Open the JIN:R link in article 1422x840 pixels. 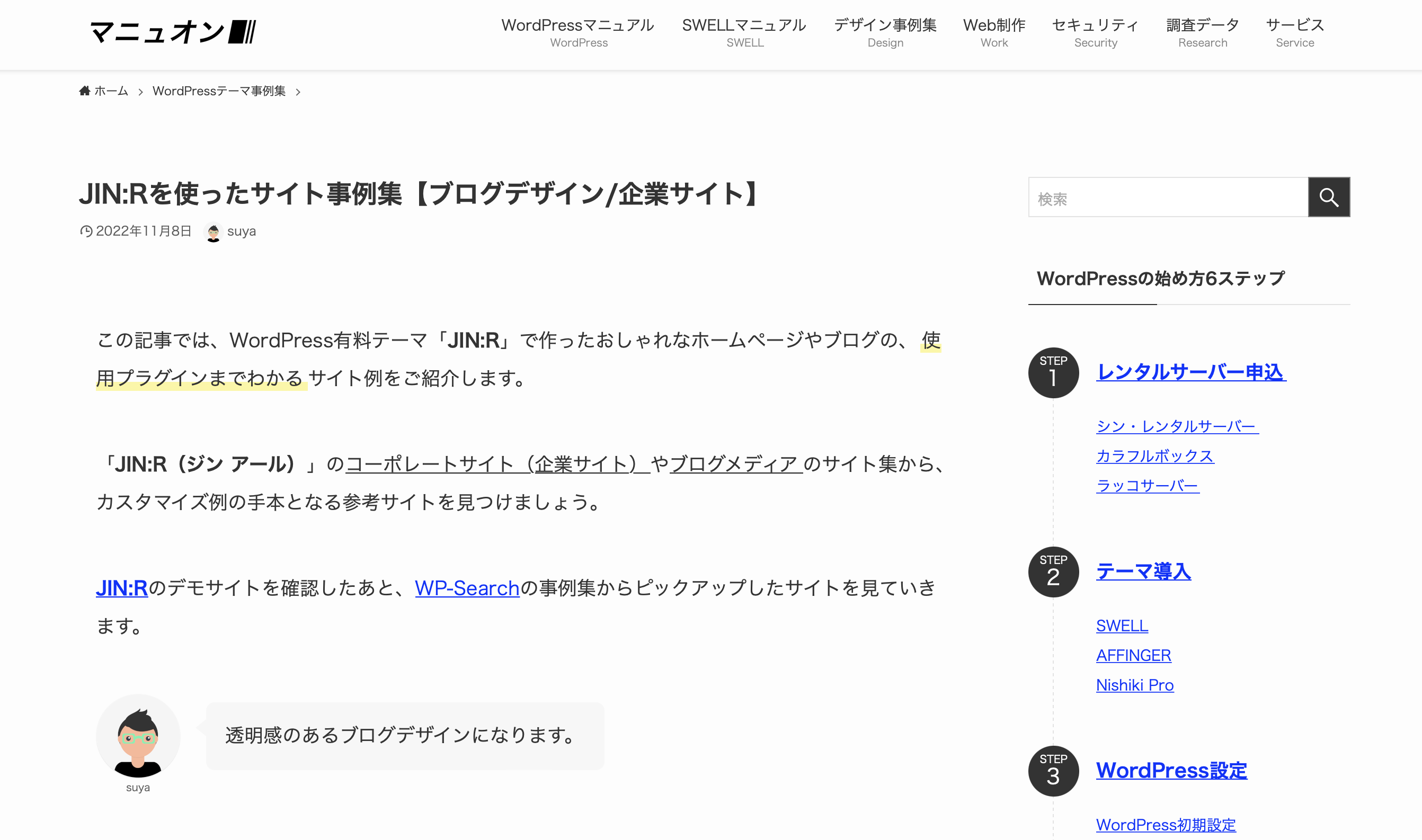pyautogui.click(x=122, y=588)
